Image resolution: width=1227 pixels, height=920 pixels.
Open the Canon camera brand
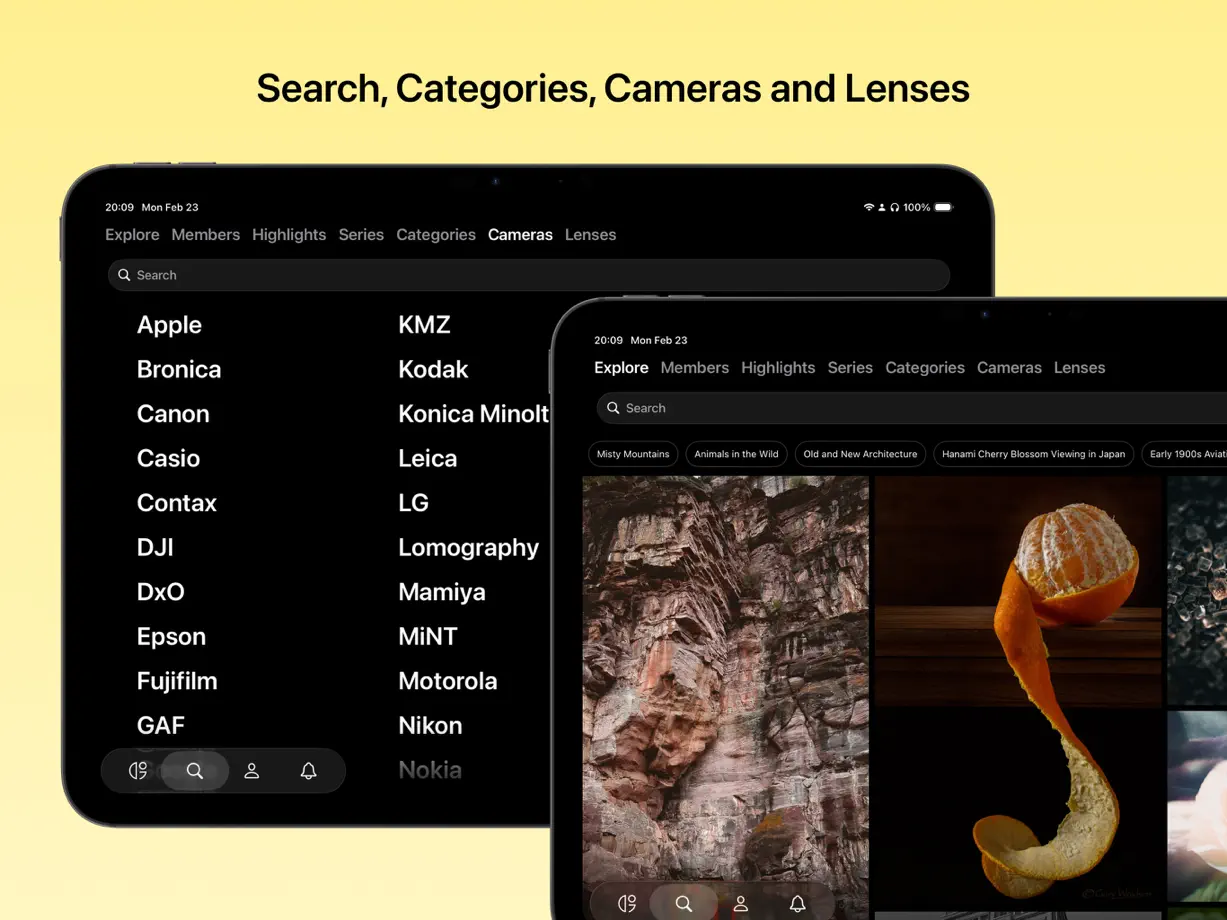tap(173, 414)
